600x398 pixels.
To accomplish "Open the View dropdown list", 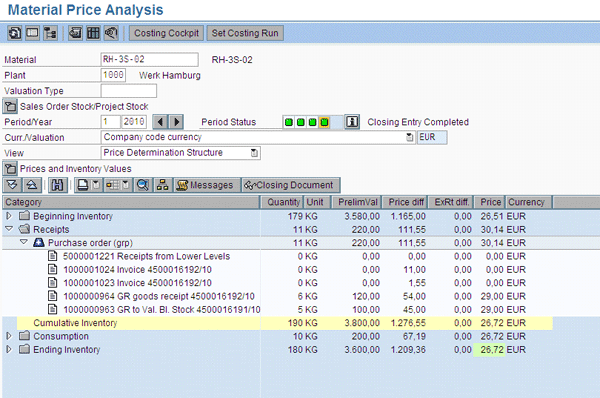I will click(x=254, y=153).
